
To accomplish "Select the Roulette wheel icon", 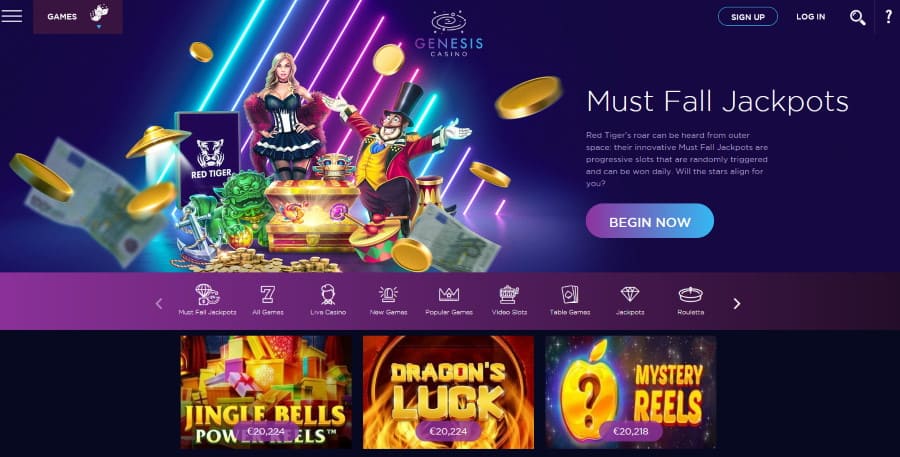I will tap(690, 295).
